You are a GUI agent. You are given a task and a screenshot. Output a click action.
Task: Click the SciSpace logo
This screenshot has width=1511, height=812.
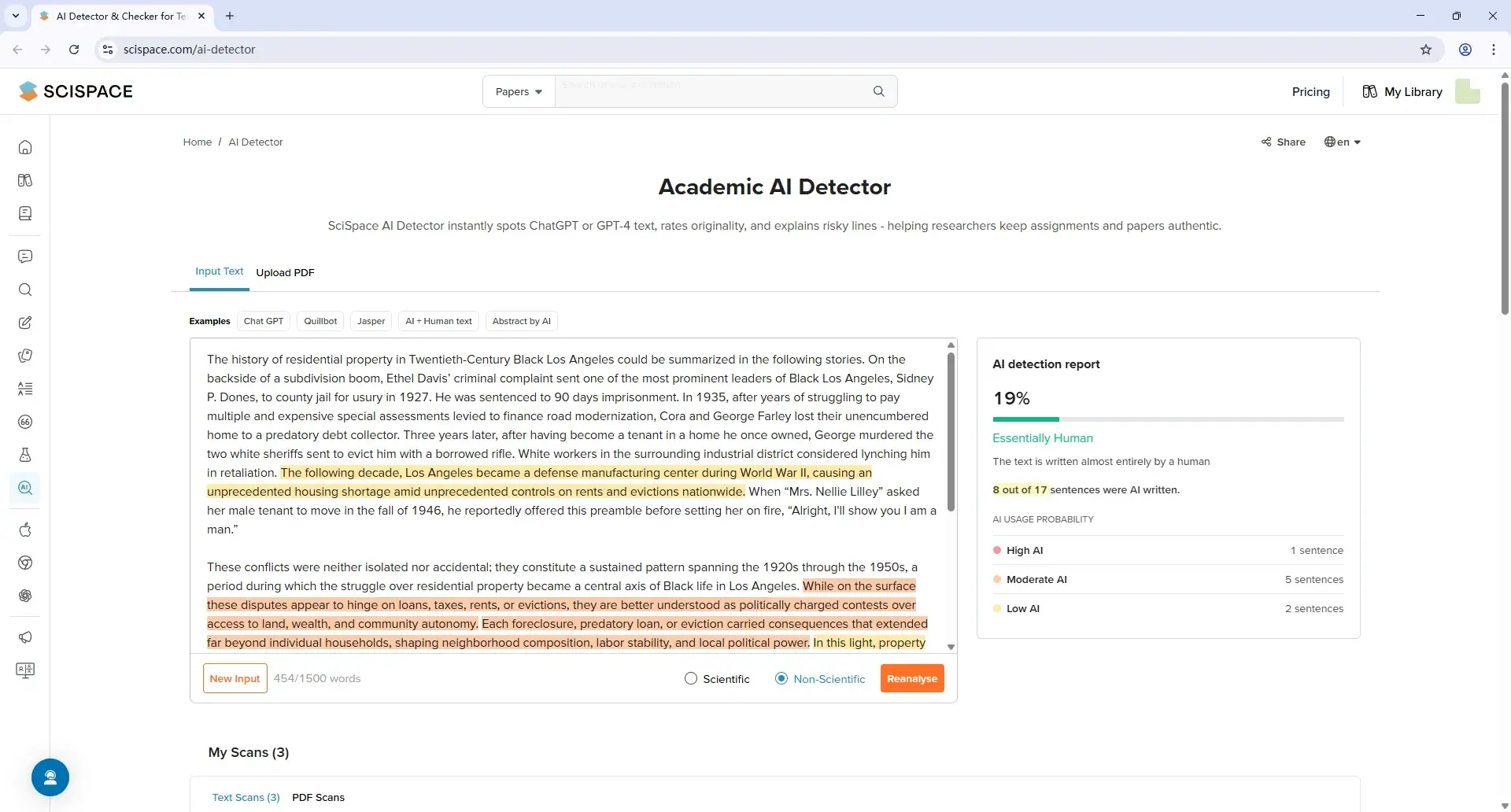tap(76, 91)
